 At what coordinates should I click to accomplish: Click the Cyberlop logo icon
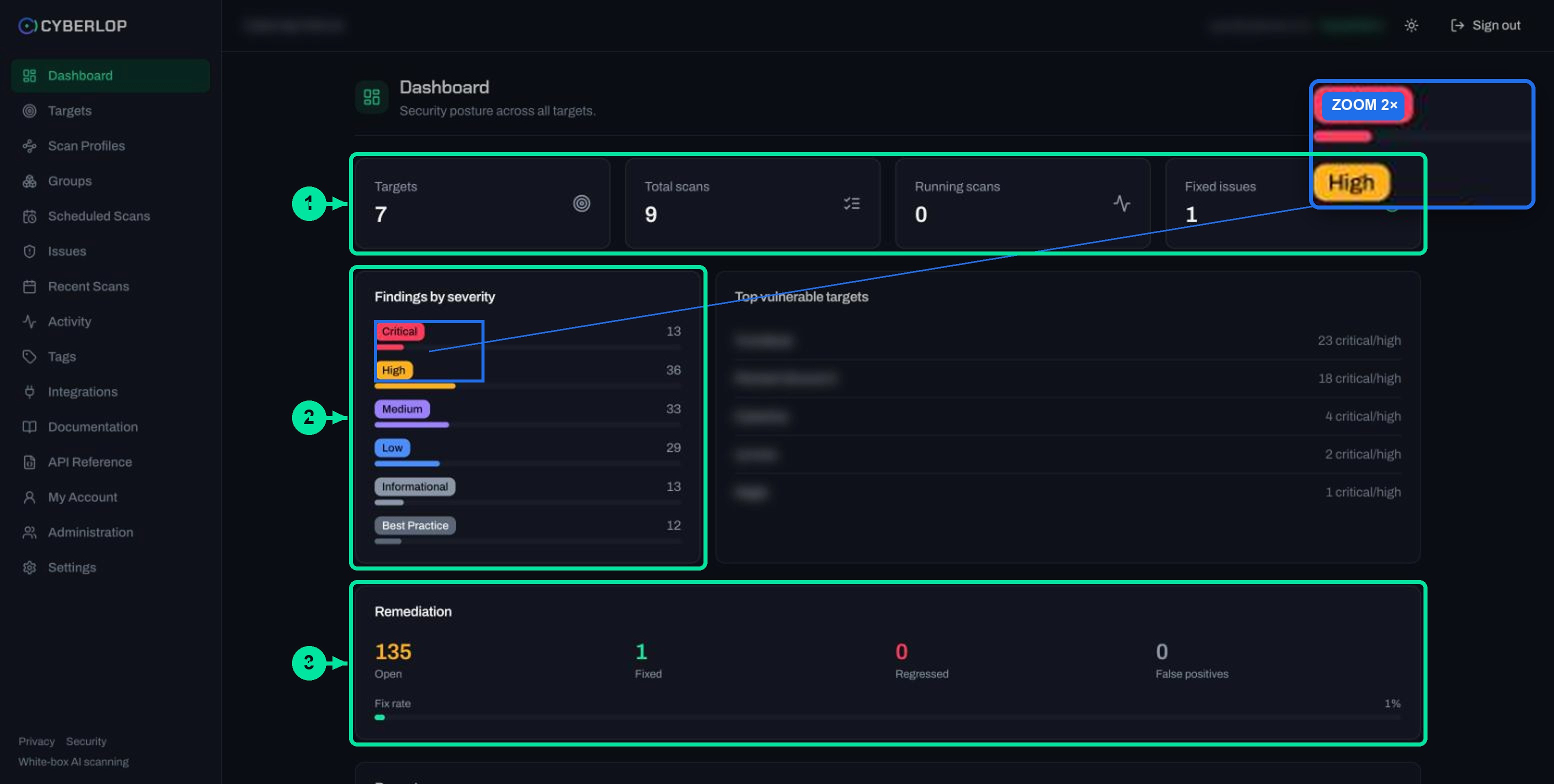27,25
